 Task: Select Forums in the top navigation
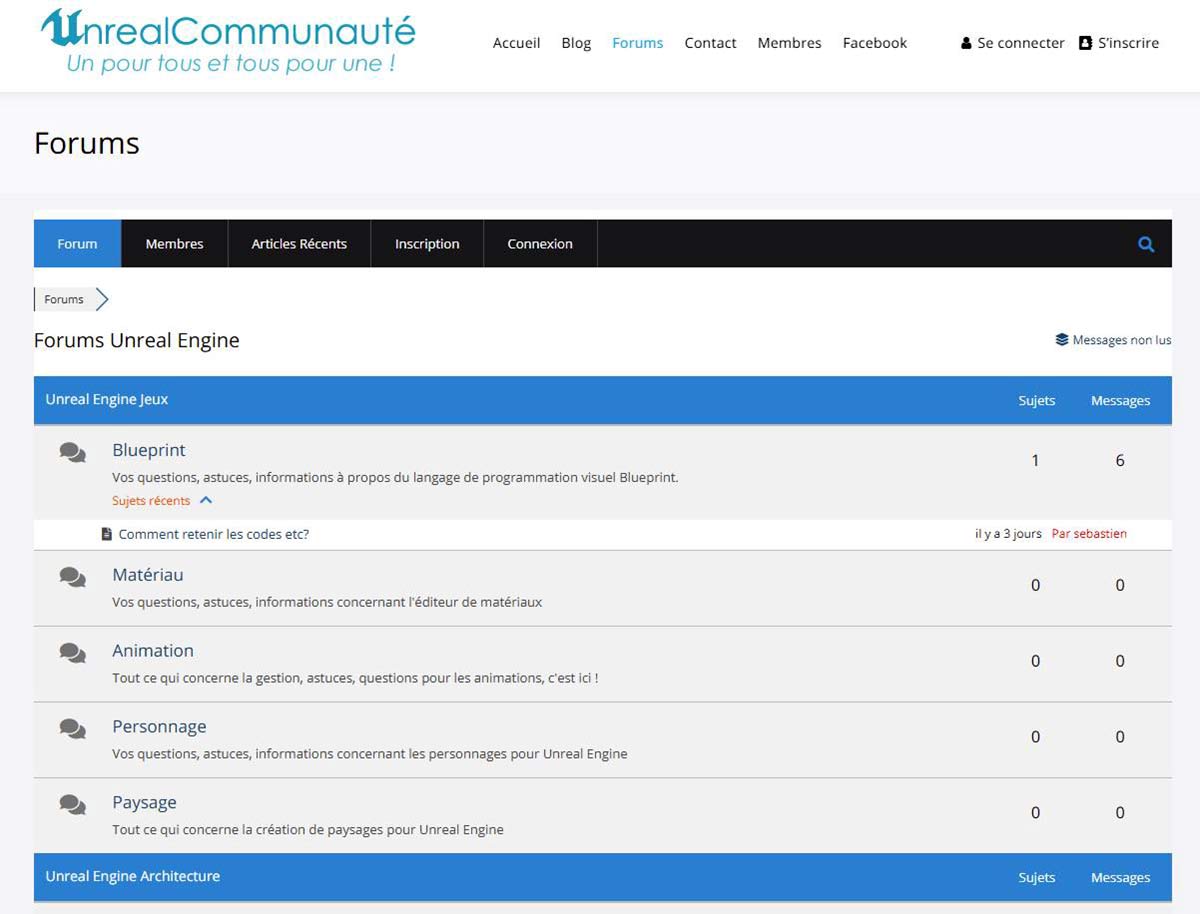(638, 43)
